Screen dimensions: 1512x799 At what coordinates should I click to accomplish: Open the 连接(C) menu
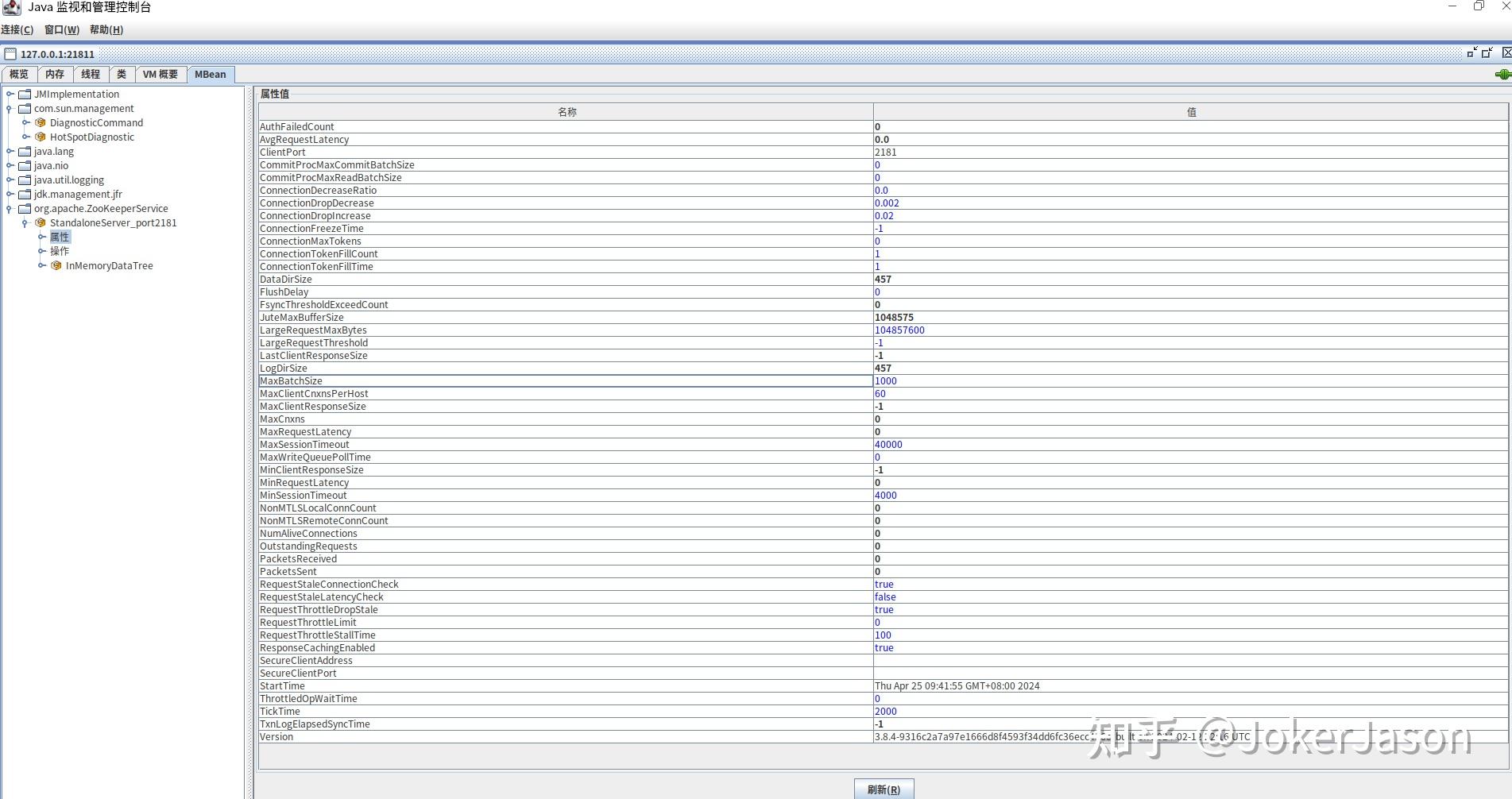pos(17,29)
